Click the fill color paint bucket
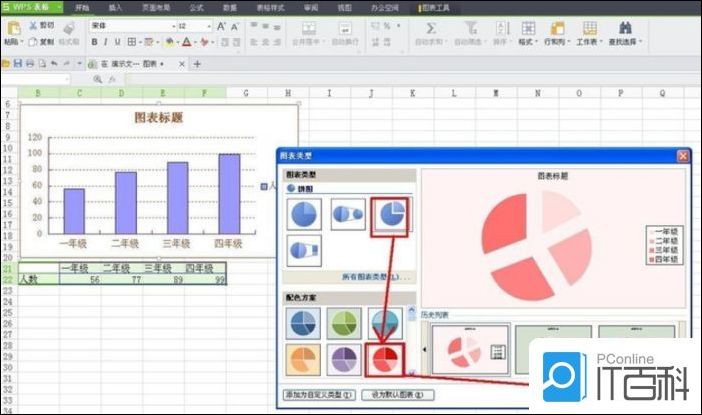702x415 pixels. pos(169,42)
